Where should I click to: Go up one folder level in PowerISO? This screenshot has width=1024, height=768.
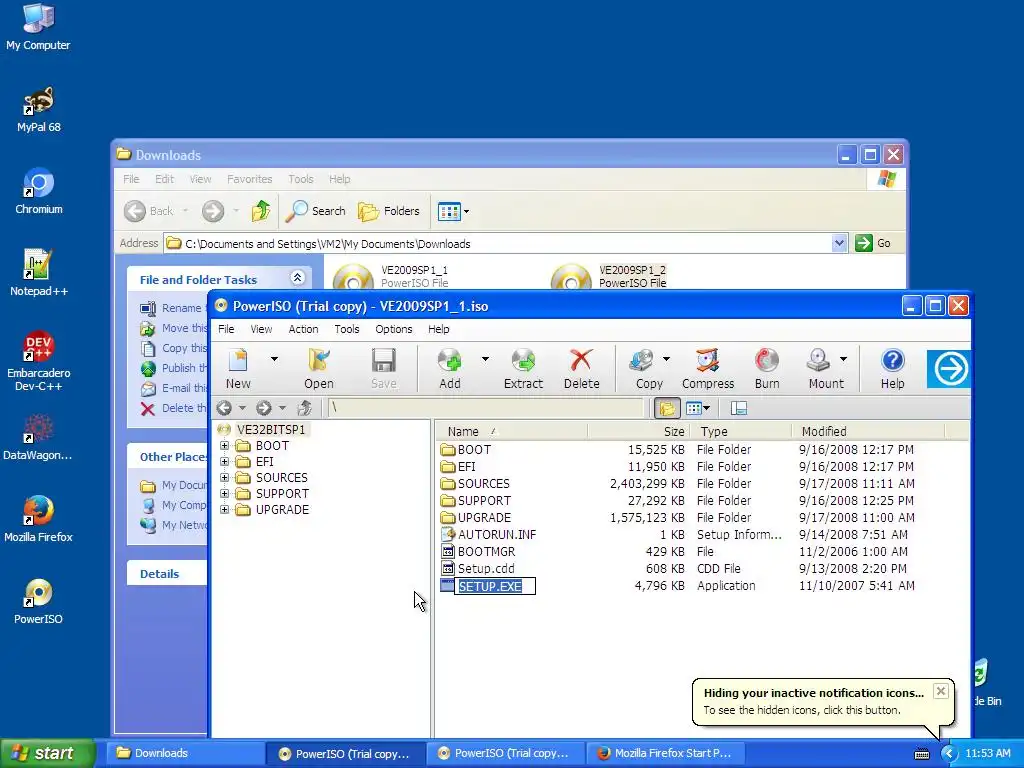point(304,408)
